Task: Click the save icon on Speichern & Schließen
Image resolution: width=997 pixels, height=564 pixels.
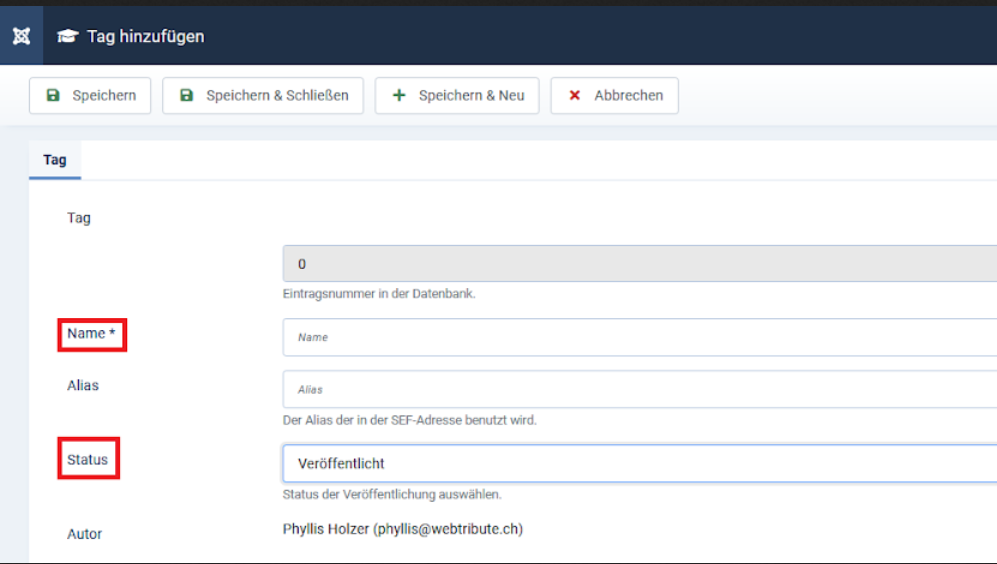Action: click(x=186, y=96)
